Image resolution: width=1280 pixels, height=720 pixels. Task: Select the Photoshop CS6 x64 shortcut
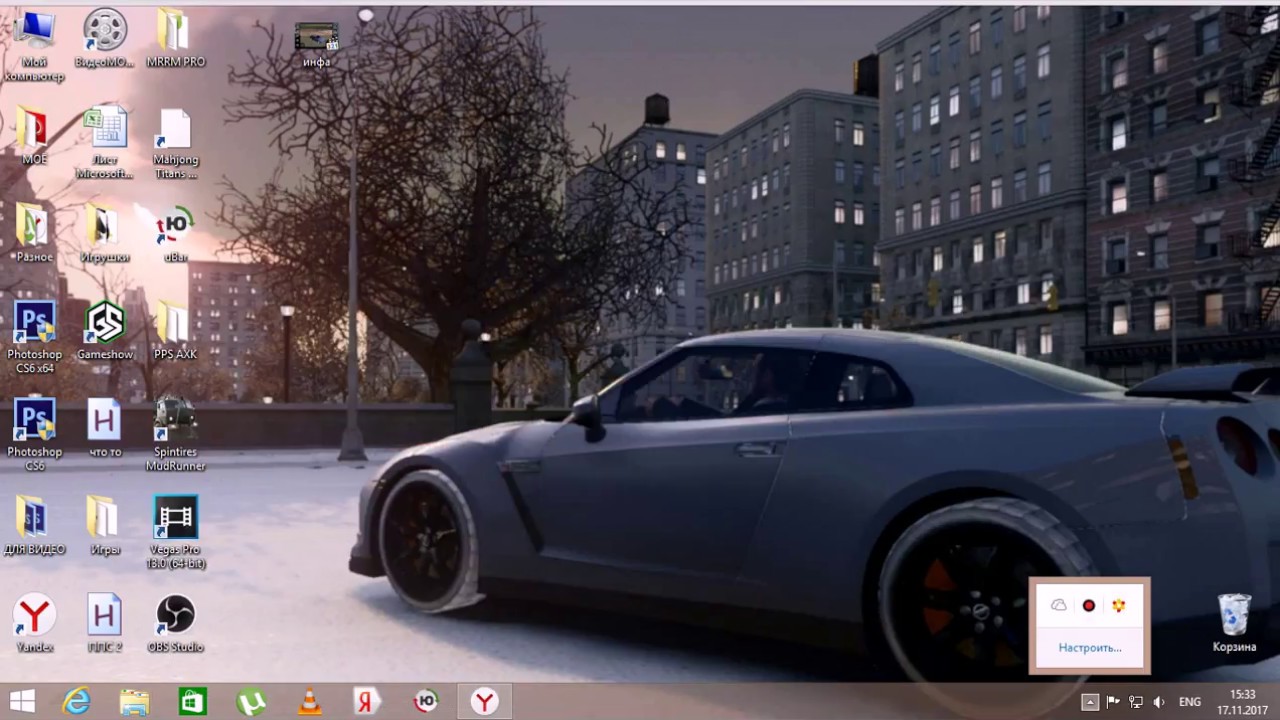tap(34, 338)
